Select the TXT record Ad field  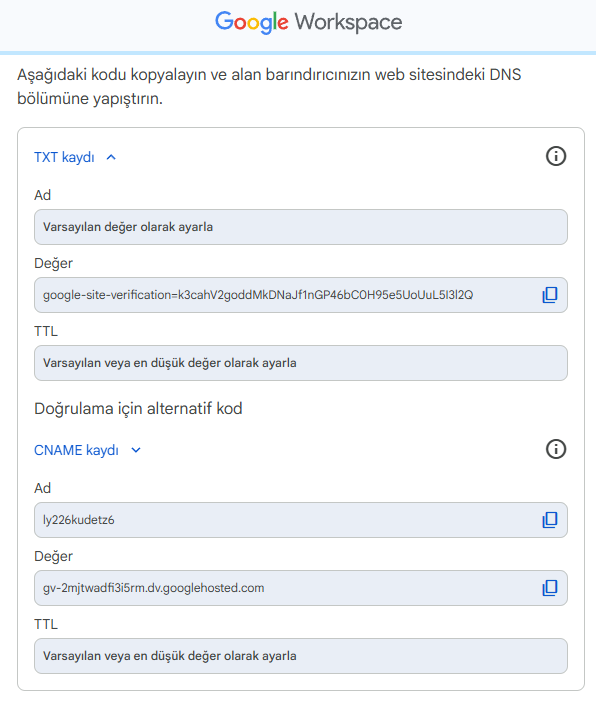click(x=301, y=227)
